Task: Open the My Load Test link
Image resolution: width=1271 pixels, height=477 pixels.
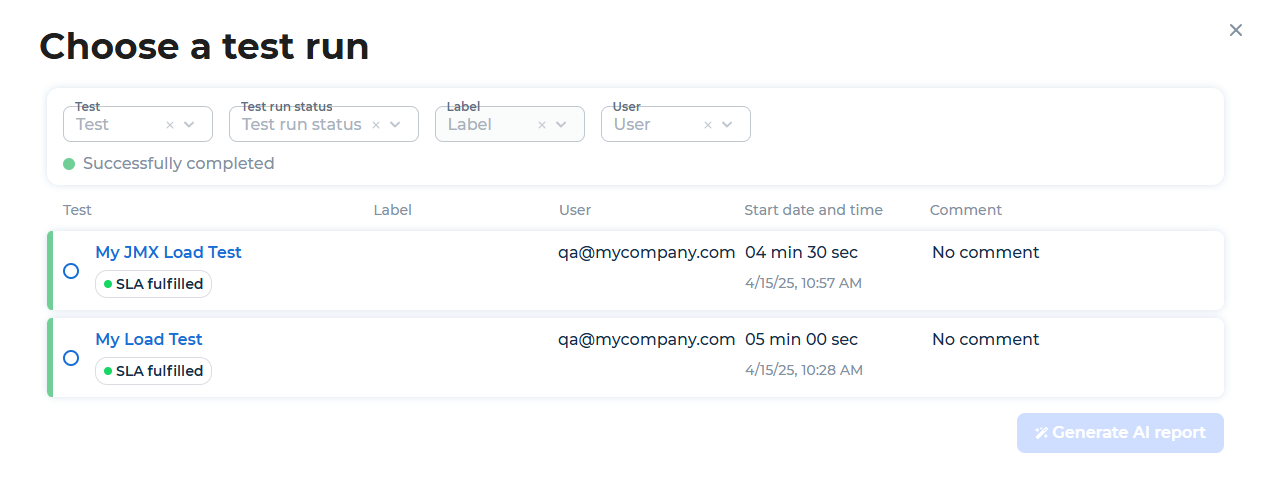Action: point(149,339)
